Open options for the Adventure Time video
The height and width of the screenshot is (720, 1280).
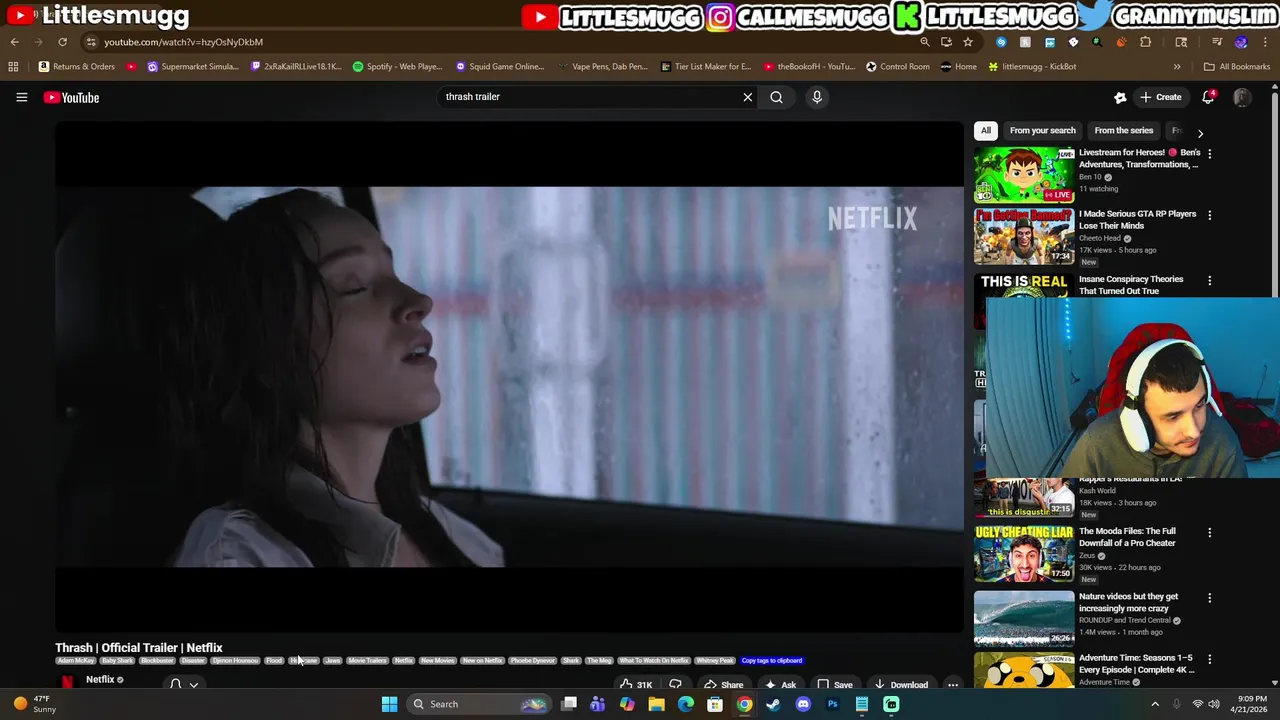click(x=1209, y=659)
